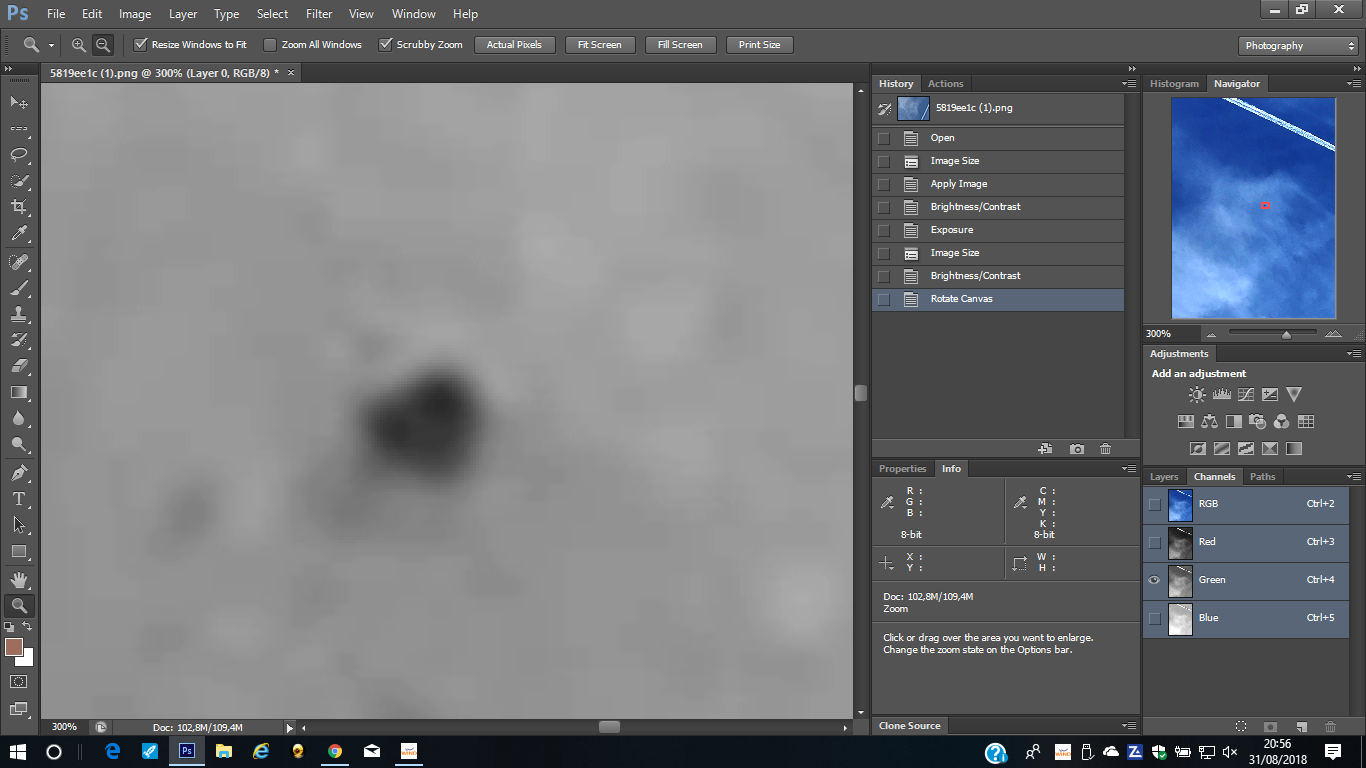Select the Horizontal Type tool
Image resolution: width=1366 pixels, height=768 pixels.
pyautogui.click(x=18, y=498)
